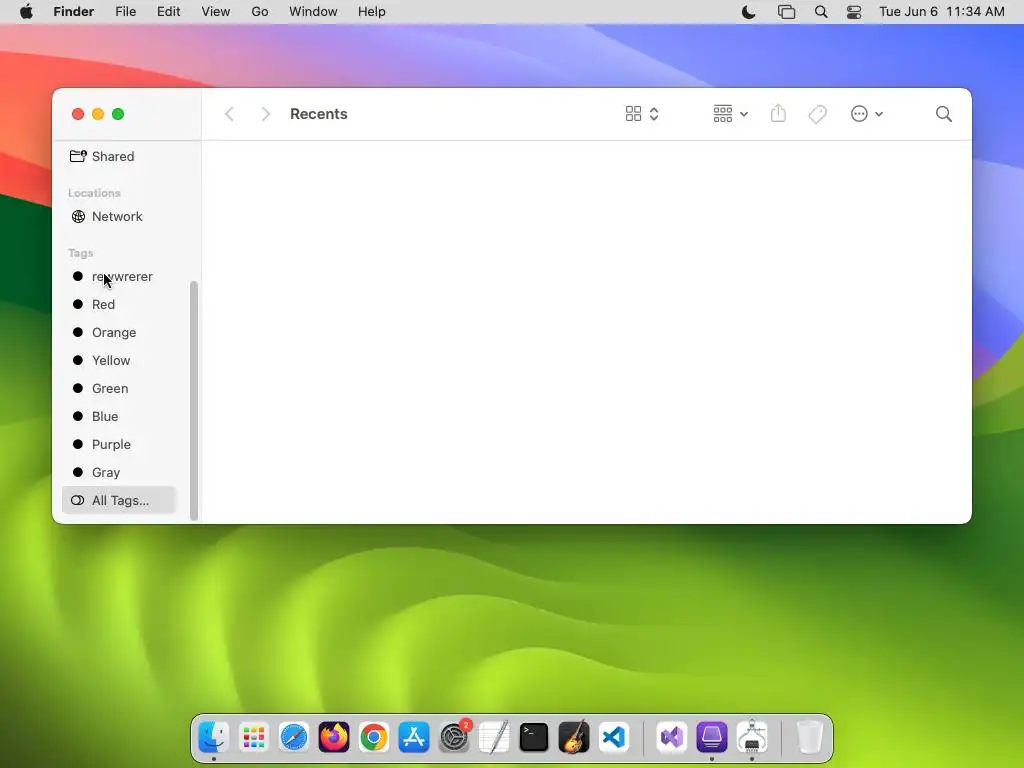Open Finder from the Dock
This screenshot has width=1024, height=768.
[214, 737]
